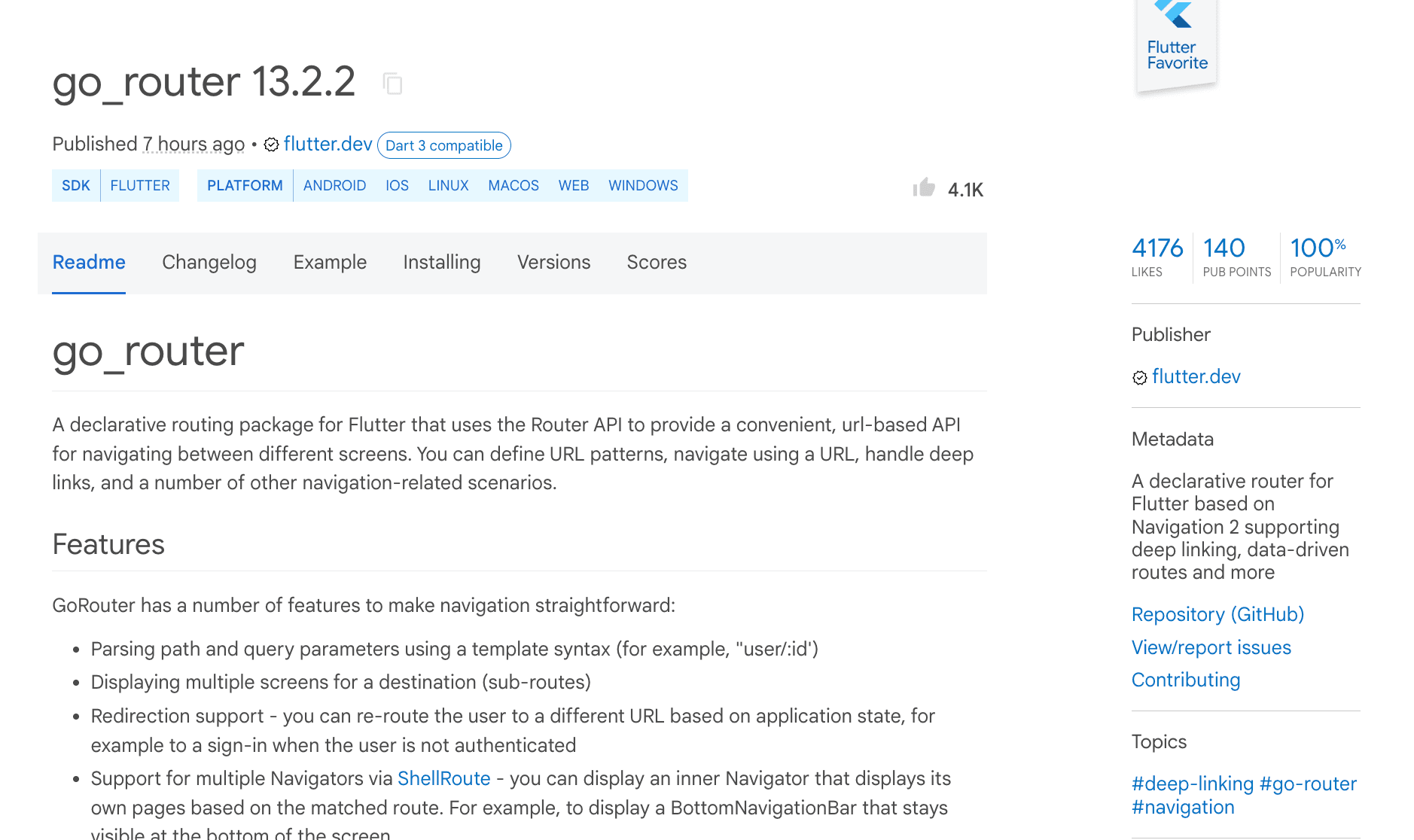Select the ANDROID platform tag

(334, 185)
